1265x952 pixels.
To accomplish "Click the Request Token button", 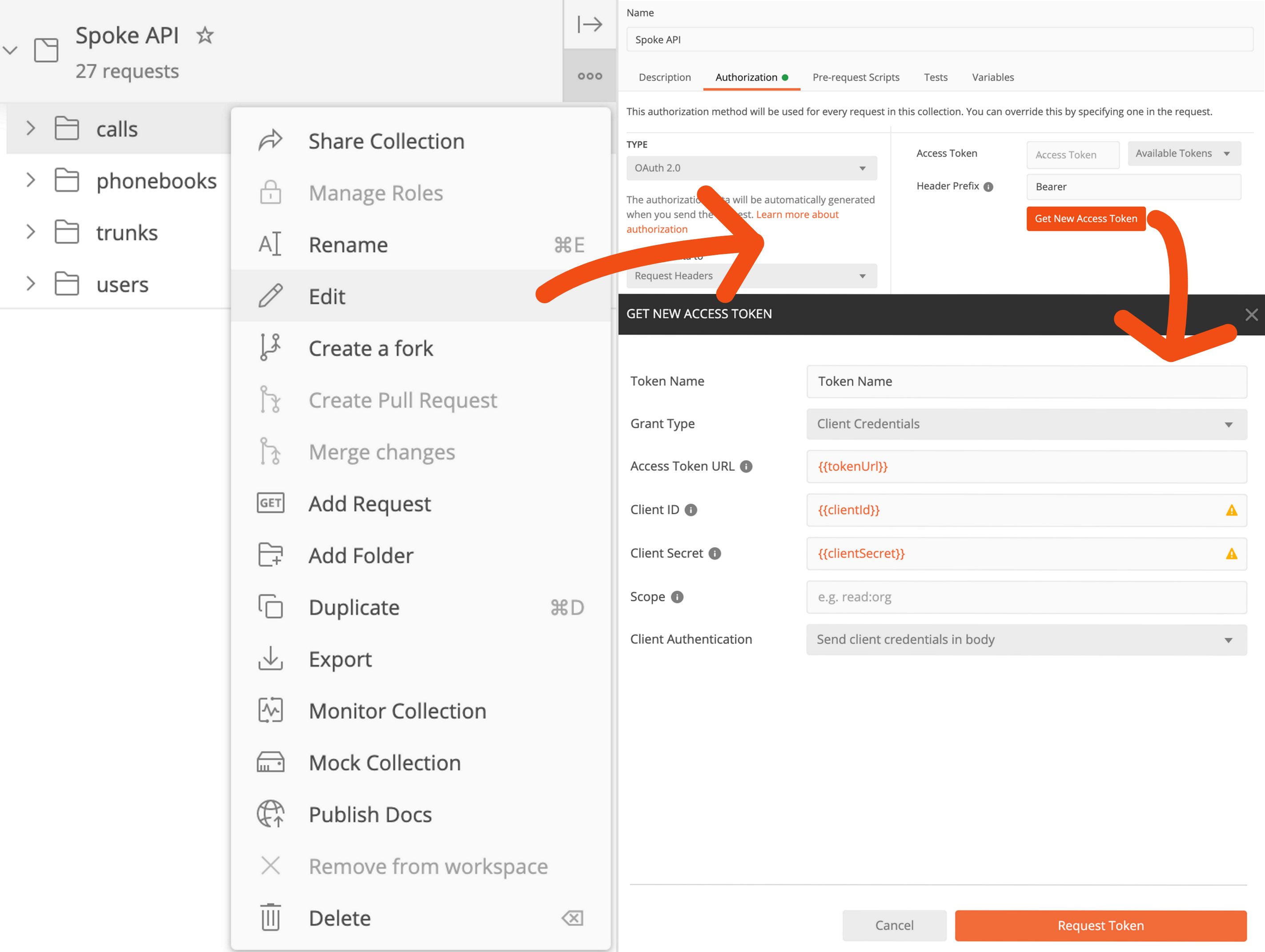I will pyautogui.click(x=1100, y=925).
